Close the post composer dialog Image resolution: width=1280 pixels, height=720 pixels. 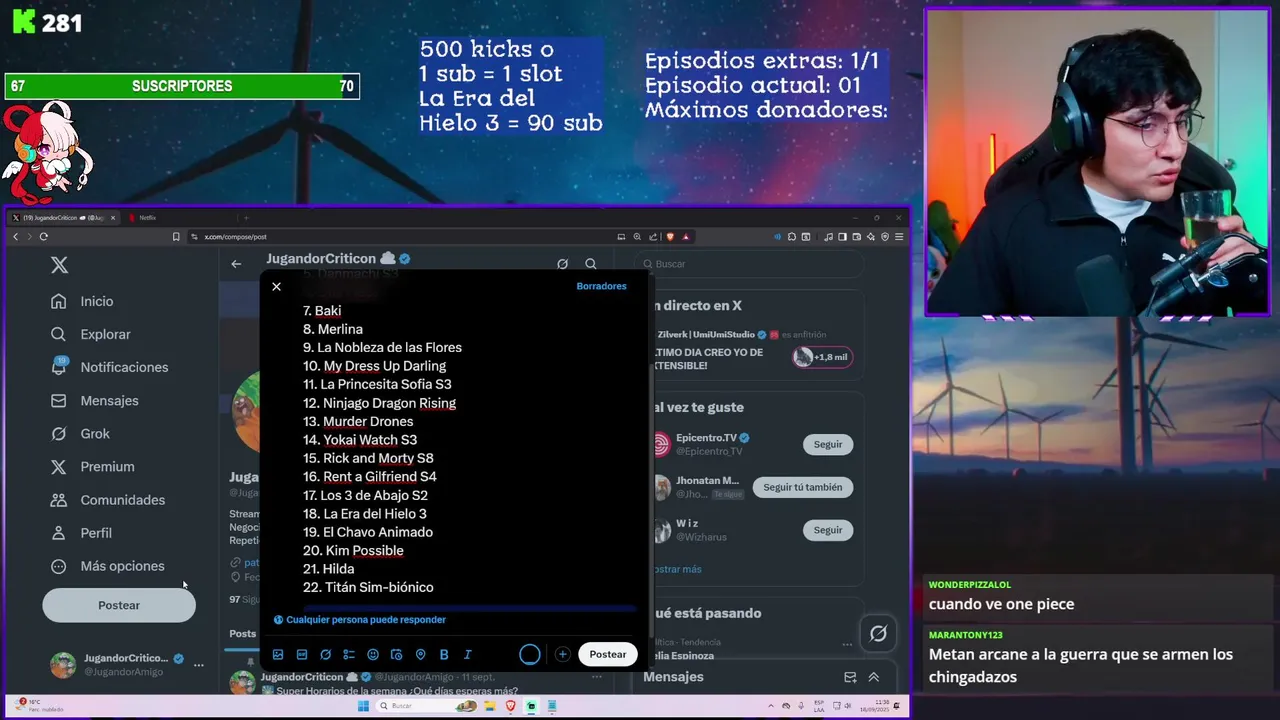277,287
